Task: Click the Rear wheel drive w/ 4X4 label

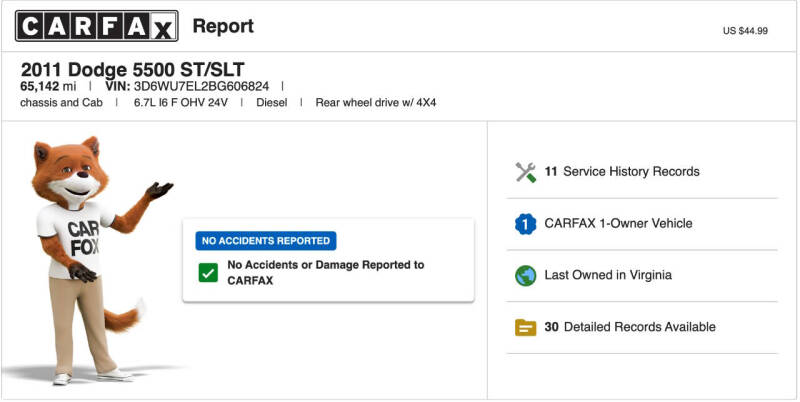Action: click(x=376, y=103)
